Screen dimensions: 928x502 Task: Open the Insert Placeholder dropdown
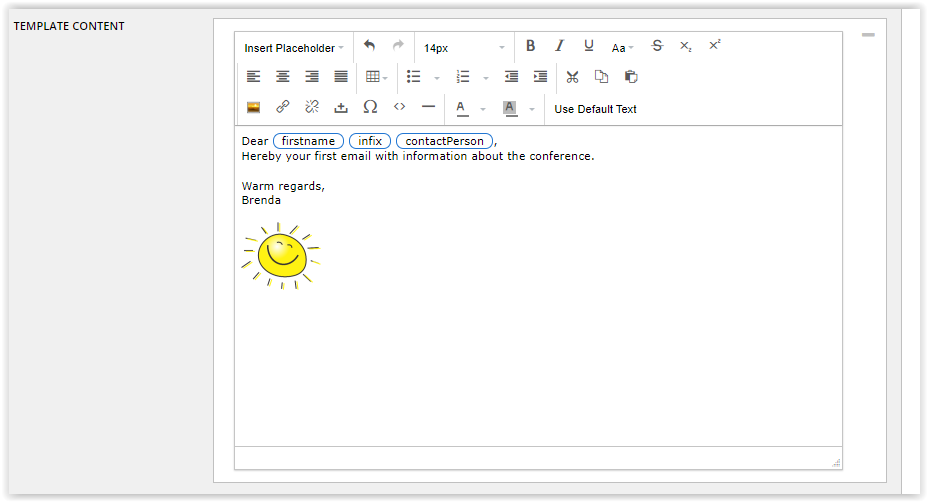point(294,48)
